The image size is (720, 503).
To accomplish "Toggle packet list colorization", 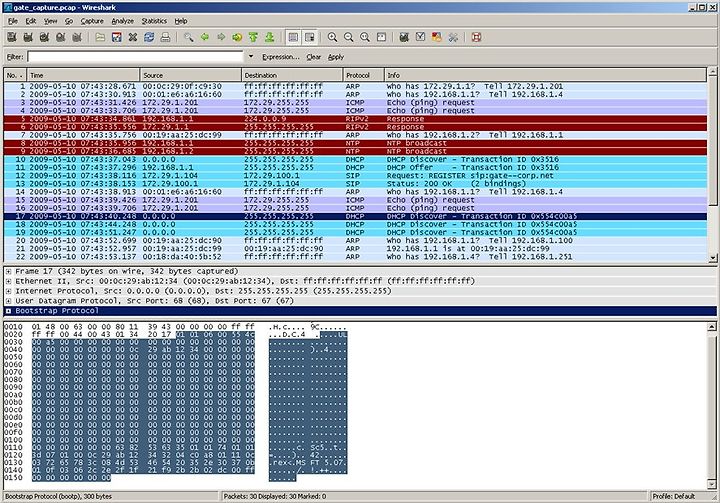I will click(x=293, y=37).
